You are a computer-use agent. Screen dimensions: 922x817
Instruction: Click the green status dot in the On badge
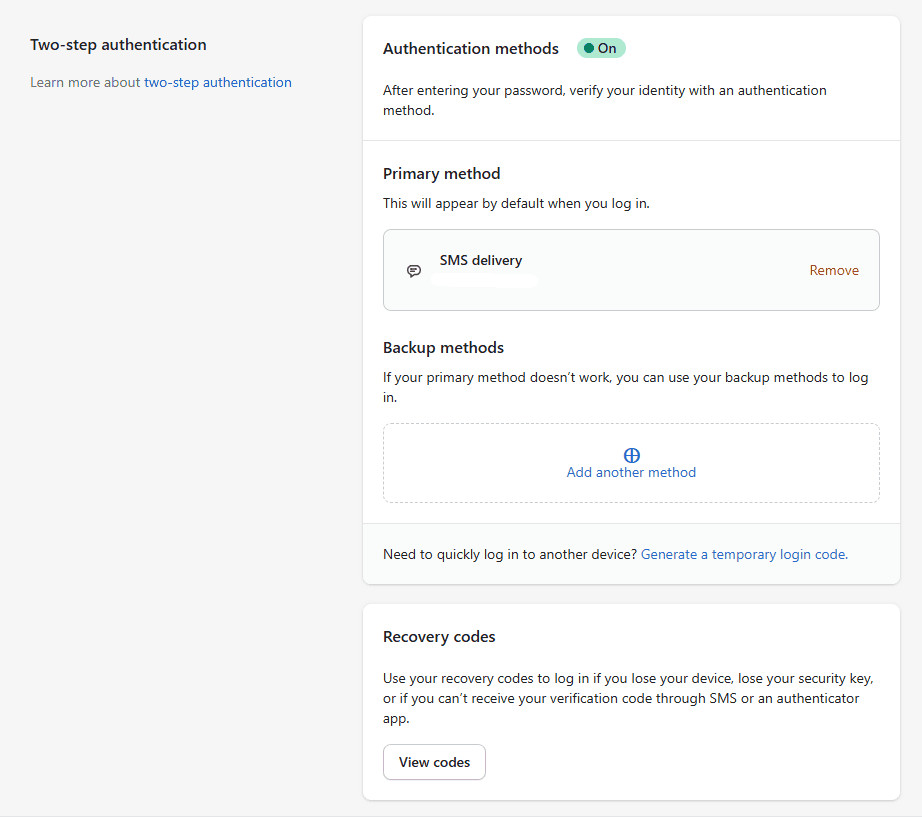589,47
